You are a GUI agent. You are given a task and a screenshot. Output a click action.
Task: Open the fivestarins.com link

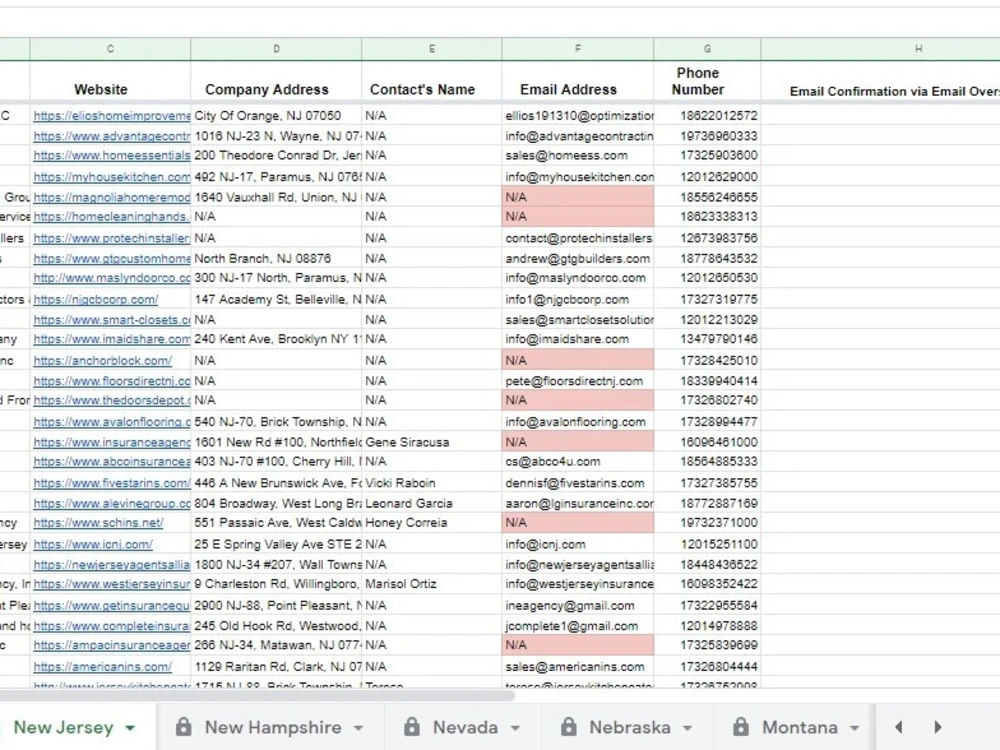[112, 483]
